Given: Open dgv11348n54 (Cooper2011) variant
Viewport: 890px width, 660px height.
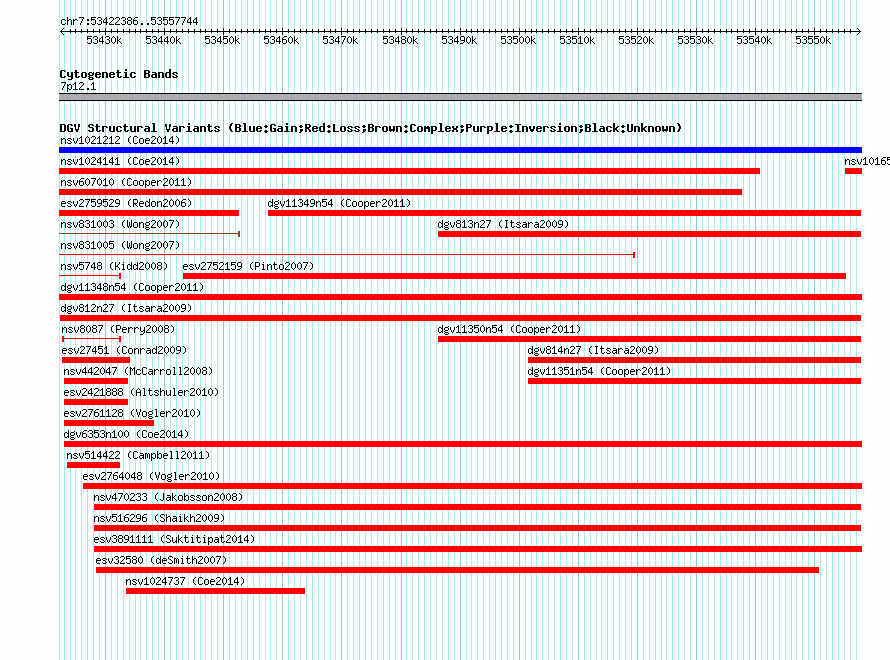Looking at the screenshot, I should click(x=132, y=287).
